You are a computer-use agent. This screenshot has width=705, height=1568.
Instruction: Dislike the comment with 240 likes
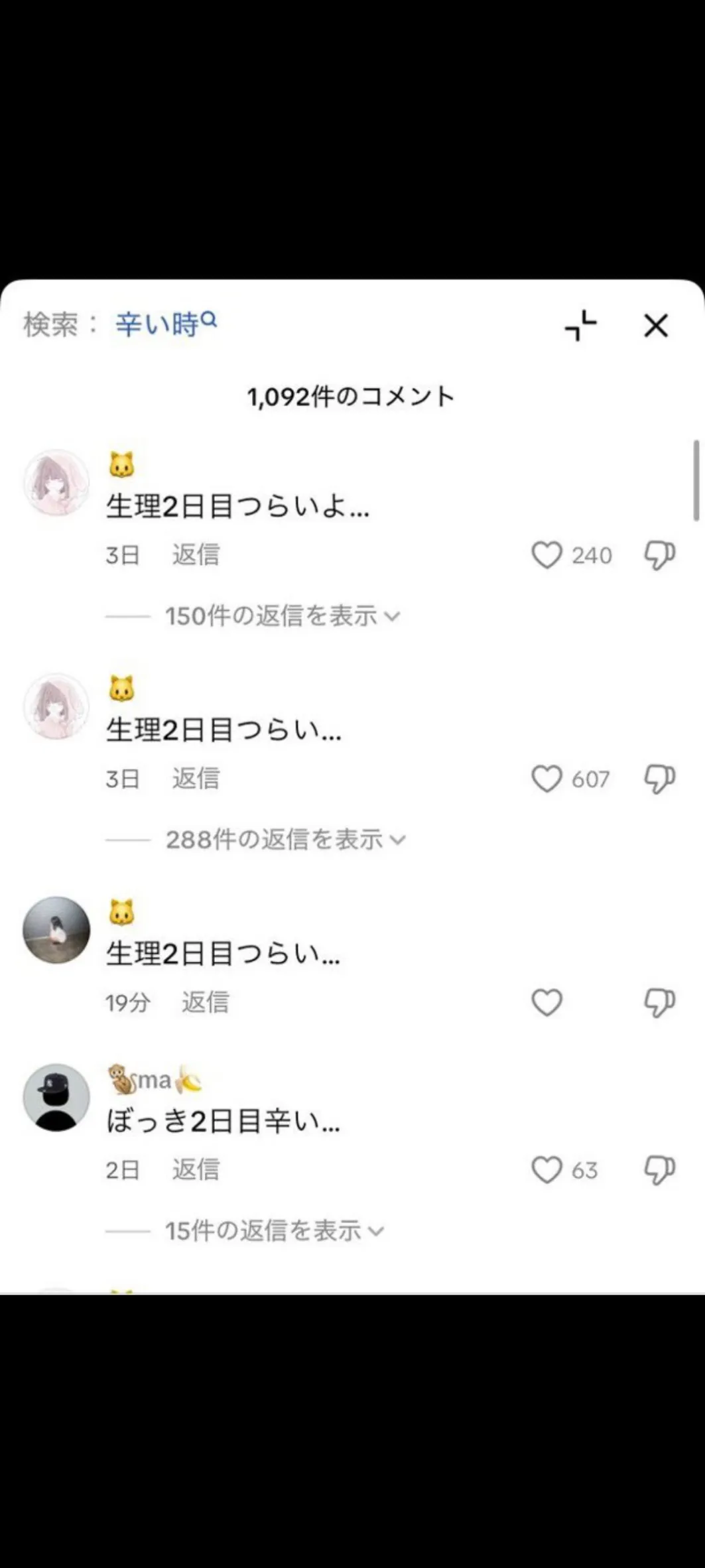pos(659,555)
